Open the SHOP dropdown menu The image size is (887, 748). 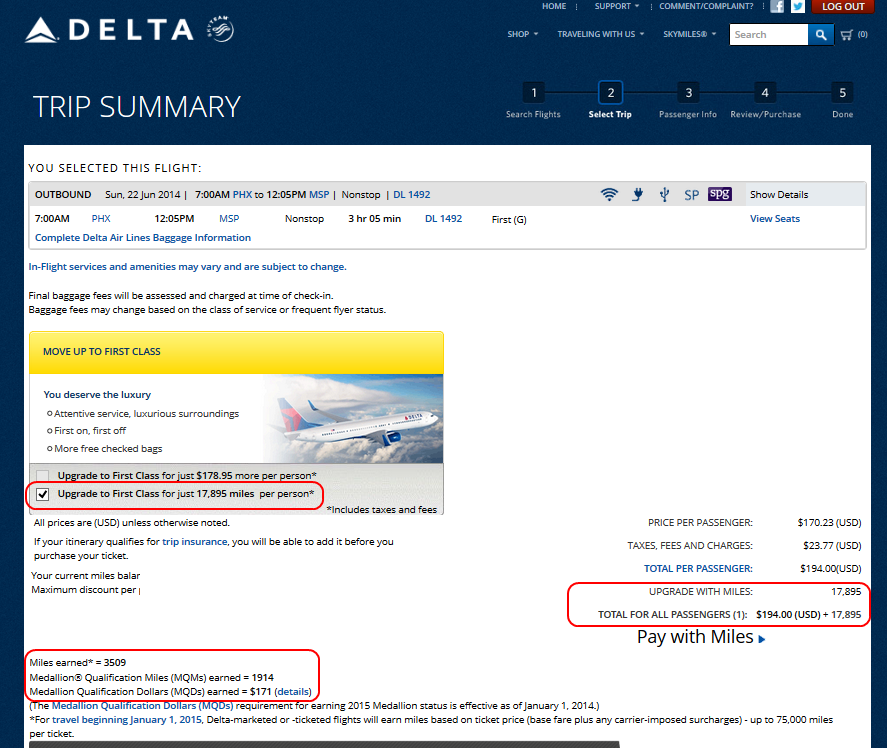519,33
